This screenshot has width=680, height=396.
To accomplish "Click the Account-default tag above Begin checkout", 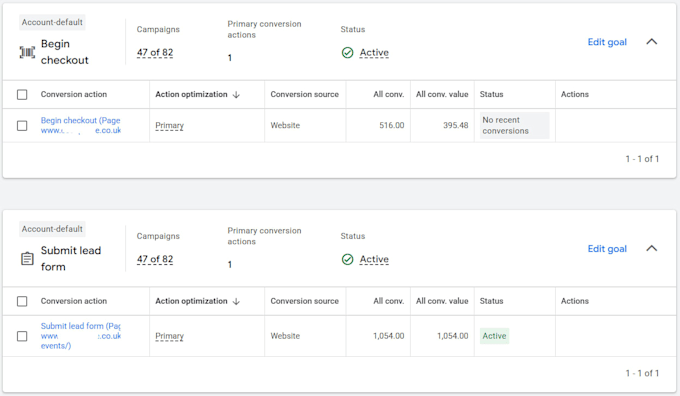I will click(52, 22).
